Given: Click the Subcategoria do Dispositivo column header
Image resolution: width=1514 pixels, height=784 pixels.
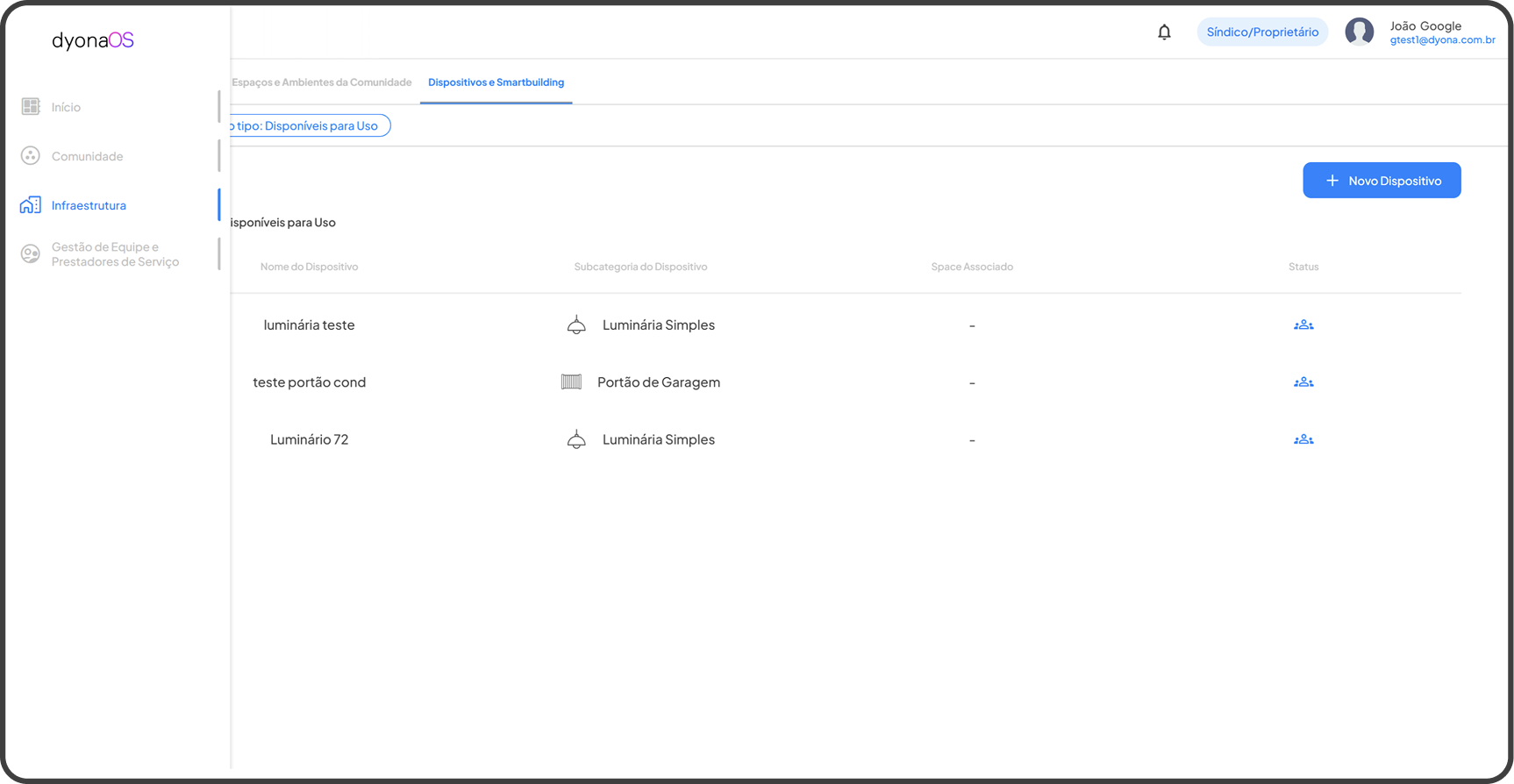Looking at the screenshot, I should 640,267.
